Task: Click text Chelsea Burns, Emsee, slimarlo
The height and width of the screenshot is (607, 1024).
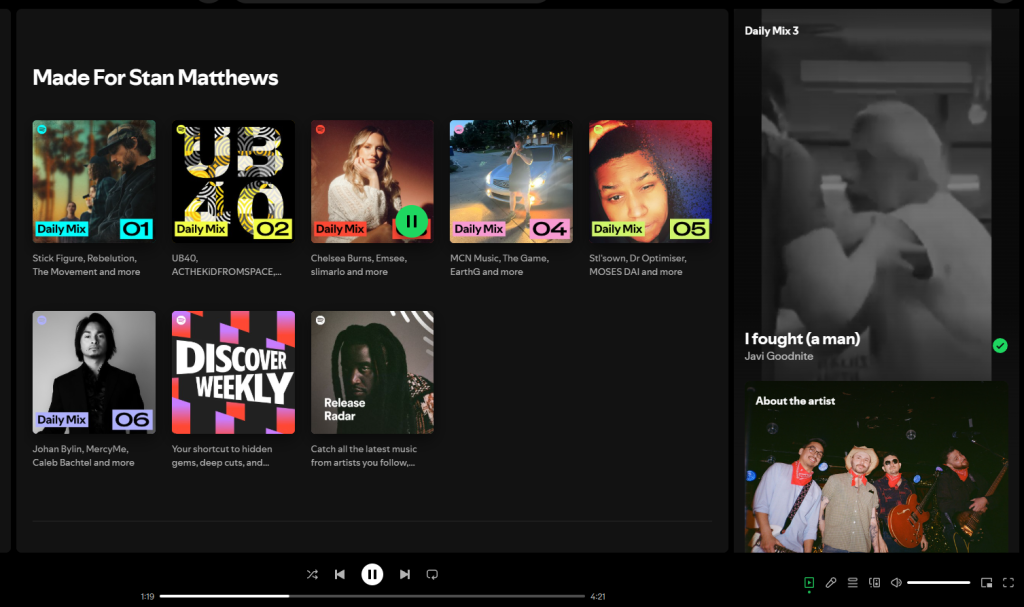Action: click(359, 265)
